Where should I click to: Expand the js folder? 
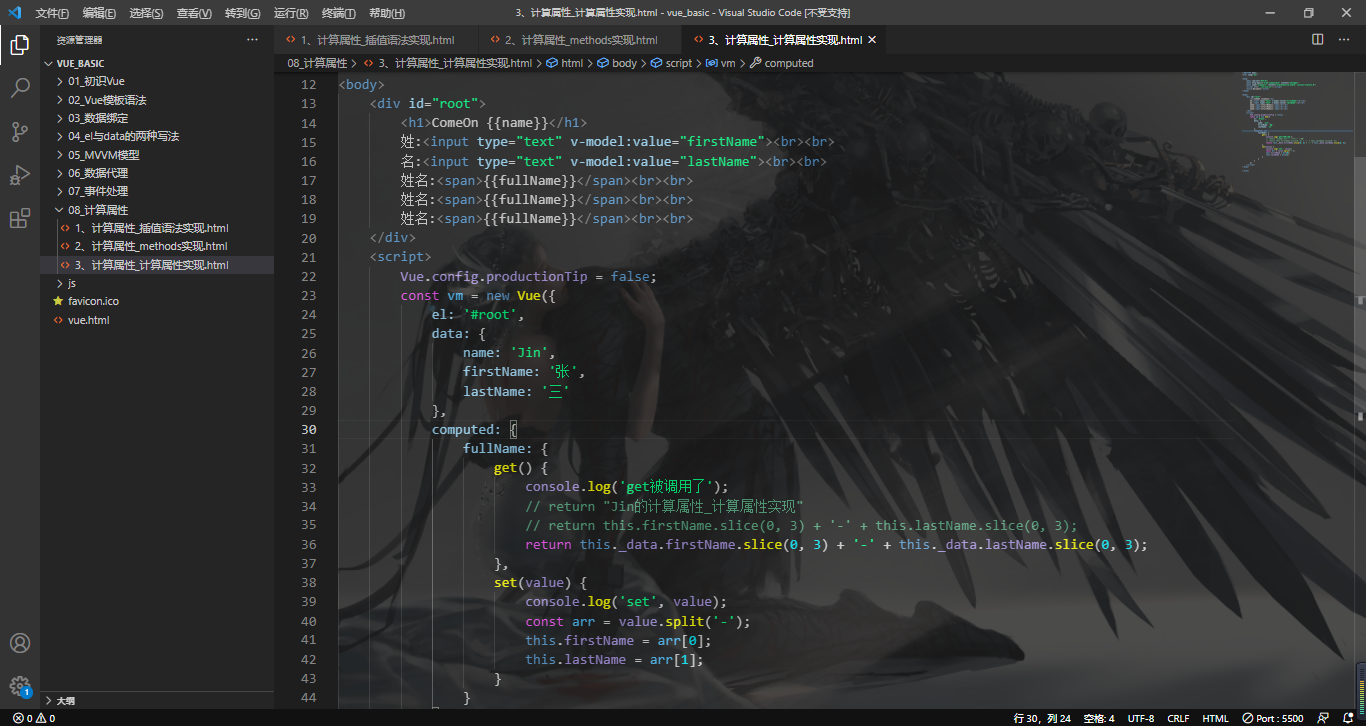point(157,283)
